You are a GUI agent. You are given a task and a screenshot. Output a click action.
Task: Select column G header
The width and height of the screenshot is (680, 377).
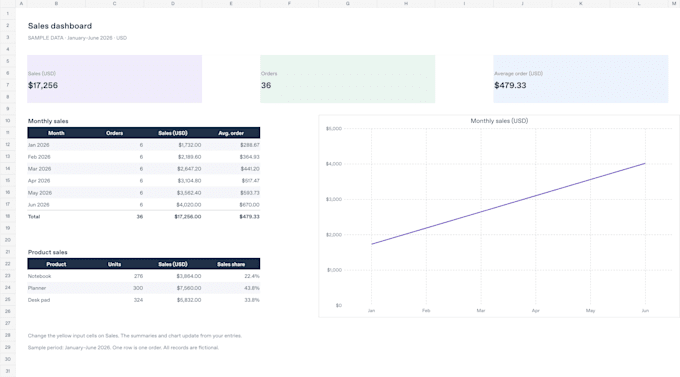point(347,3)
